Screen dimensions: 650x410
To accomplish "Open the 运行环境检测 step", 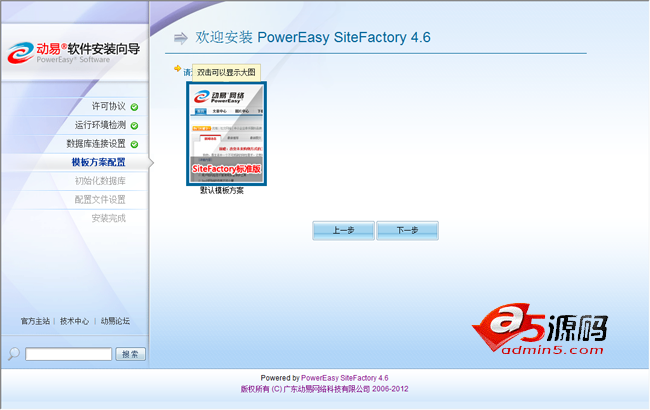I will [x=100, y=125].
